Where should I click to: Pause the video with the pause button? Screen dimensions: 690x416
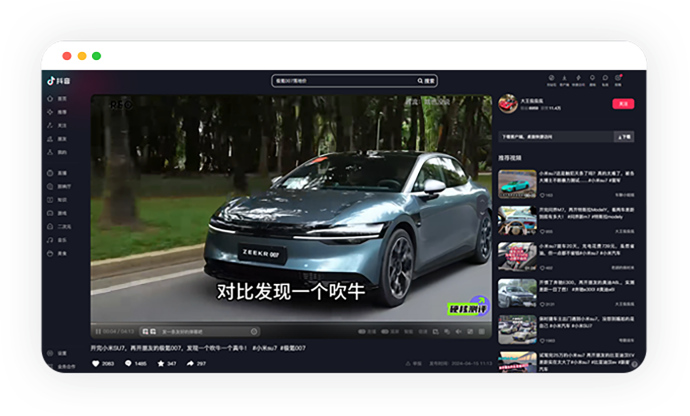pyautogui.click(x=98, y=331)
